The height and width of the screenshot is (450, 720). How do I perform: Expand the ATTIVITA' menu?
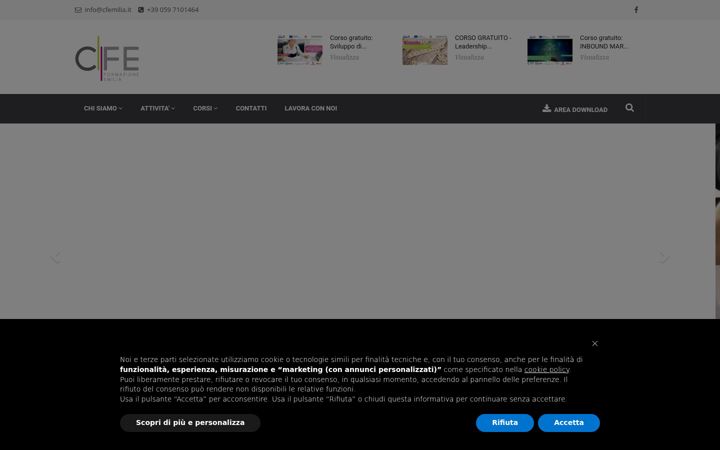coord(158,108)
